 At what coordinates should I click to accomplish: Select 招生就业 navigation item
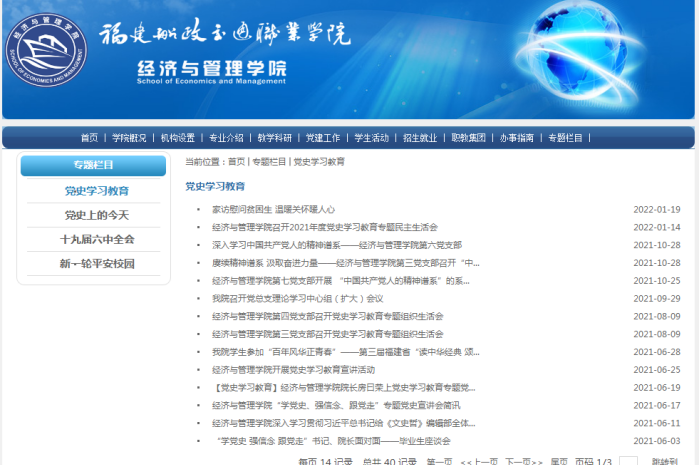pyautogui.click(x=420, y=138)
